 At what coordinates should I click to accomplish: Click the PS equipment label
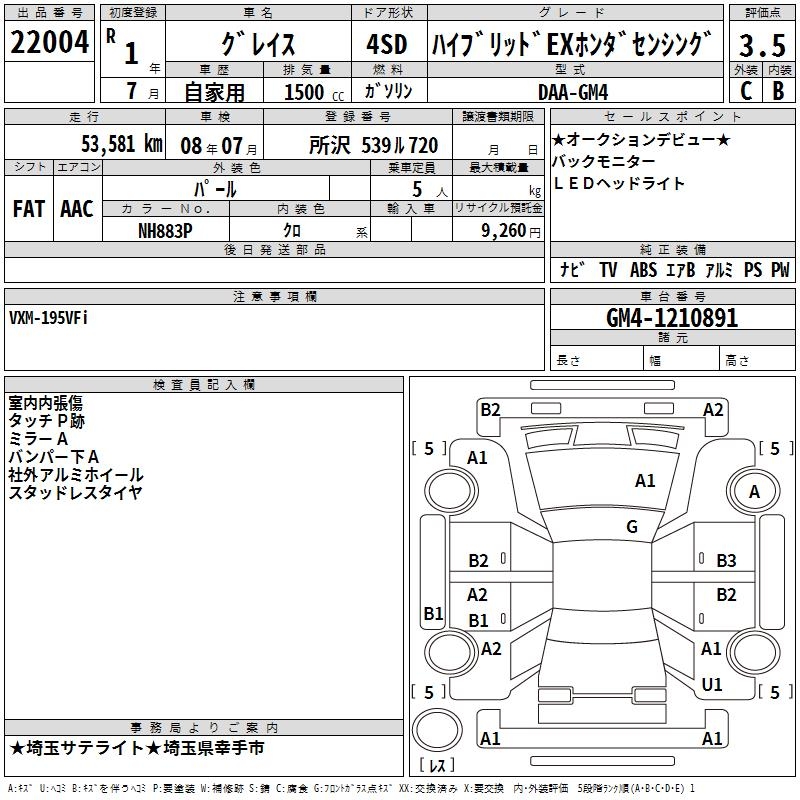753,269
